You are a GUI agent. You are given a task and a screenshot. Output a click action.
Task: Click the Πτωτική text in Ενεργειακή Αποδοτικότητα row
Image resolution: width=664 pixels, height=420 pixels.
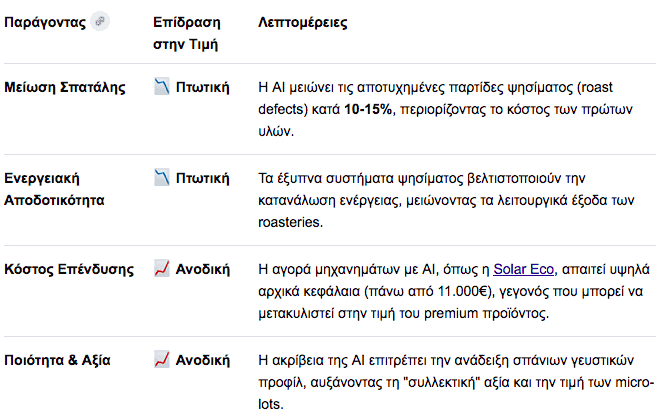(x=204, y=178)
